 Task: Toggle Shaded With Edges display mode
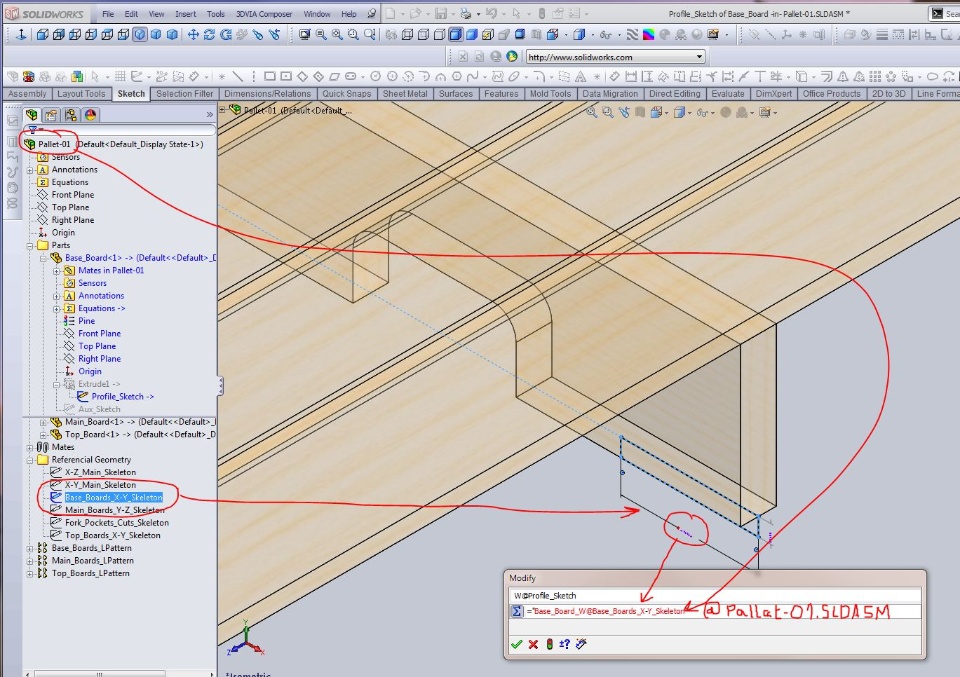(x=456, y=35)
